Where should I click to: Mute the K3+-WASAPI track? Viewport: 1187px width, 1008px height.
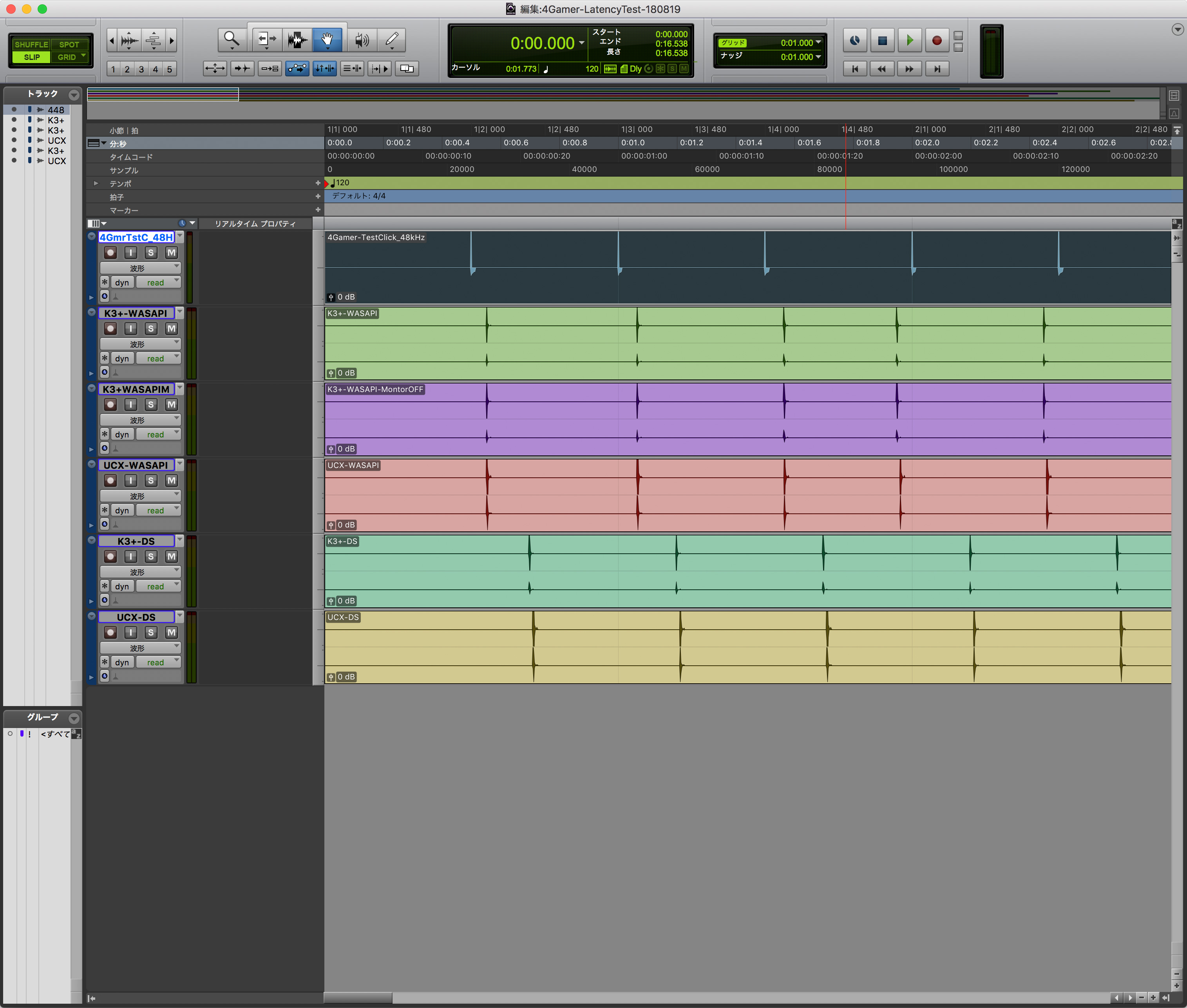pyautogui.click(x=171, y=329)
